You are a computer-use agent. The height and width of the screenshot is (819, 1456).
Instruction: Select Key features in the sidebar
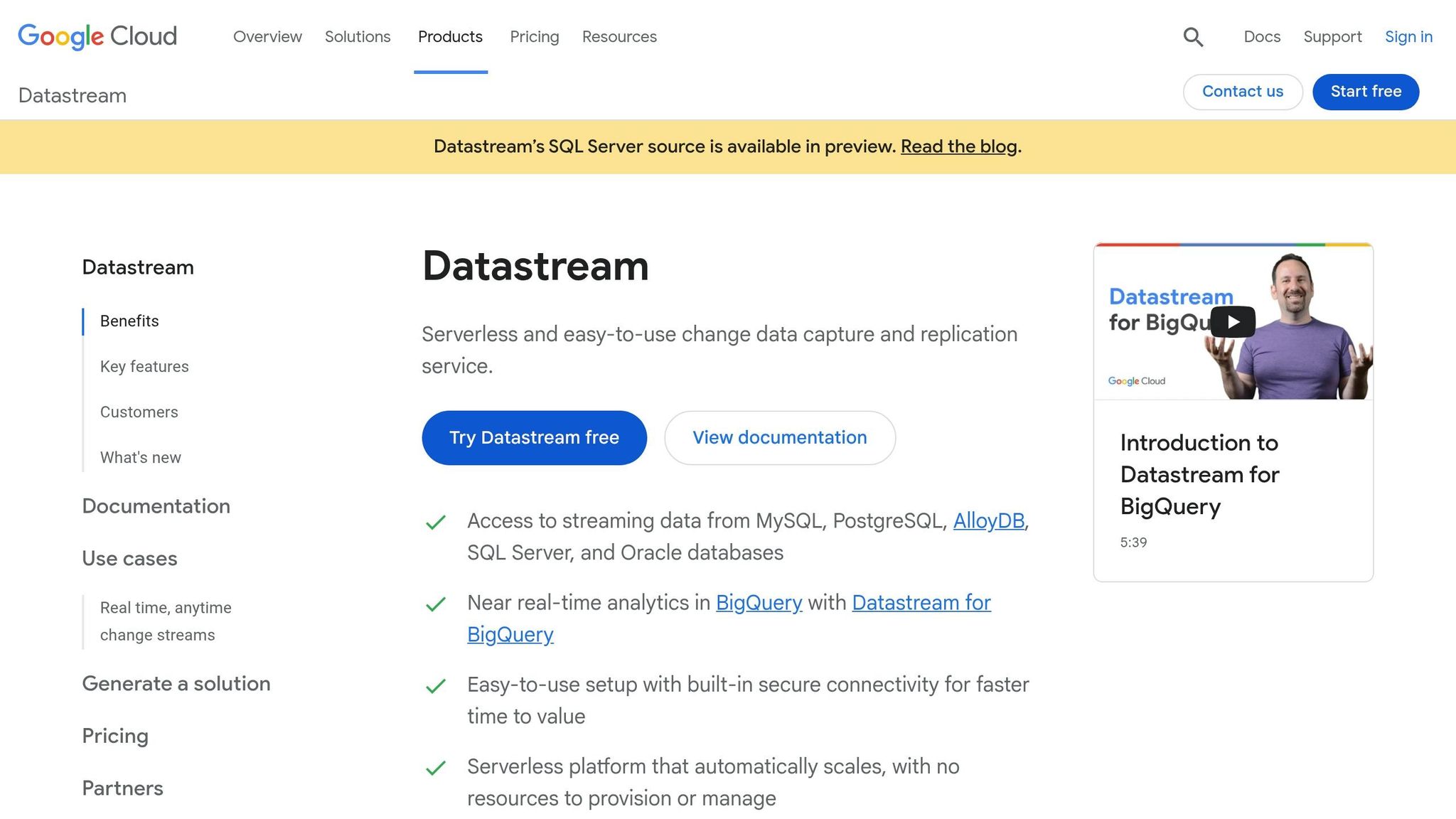(144, 366)
